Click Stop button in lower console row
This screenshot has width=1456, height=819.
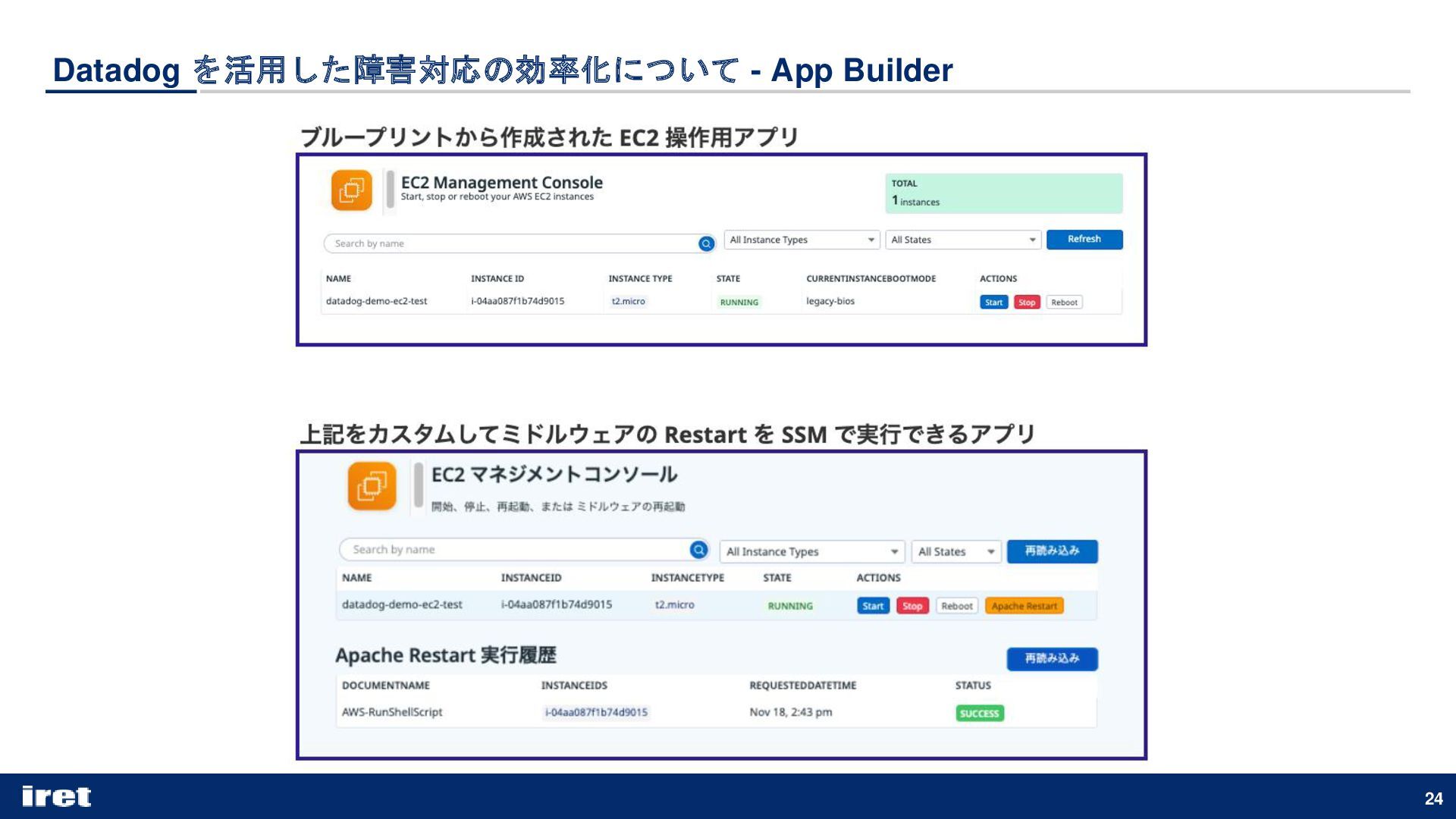click(x=912, y=606)
